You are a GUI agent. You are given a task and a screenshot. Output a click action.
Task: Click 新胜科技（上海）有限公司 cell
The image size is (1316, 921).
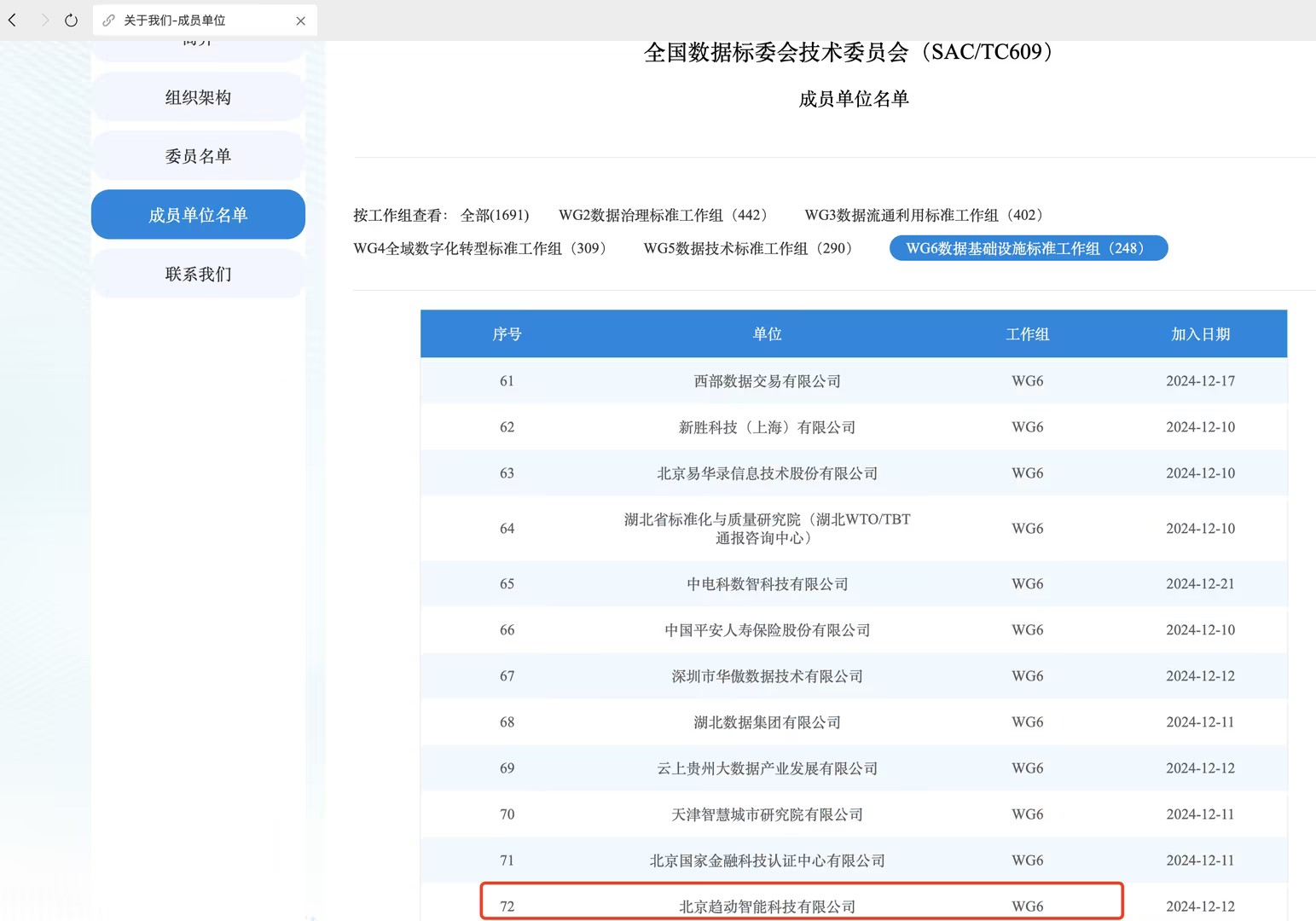767,427
